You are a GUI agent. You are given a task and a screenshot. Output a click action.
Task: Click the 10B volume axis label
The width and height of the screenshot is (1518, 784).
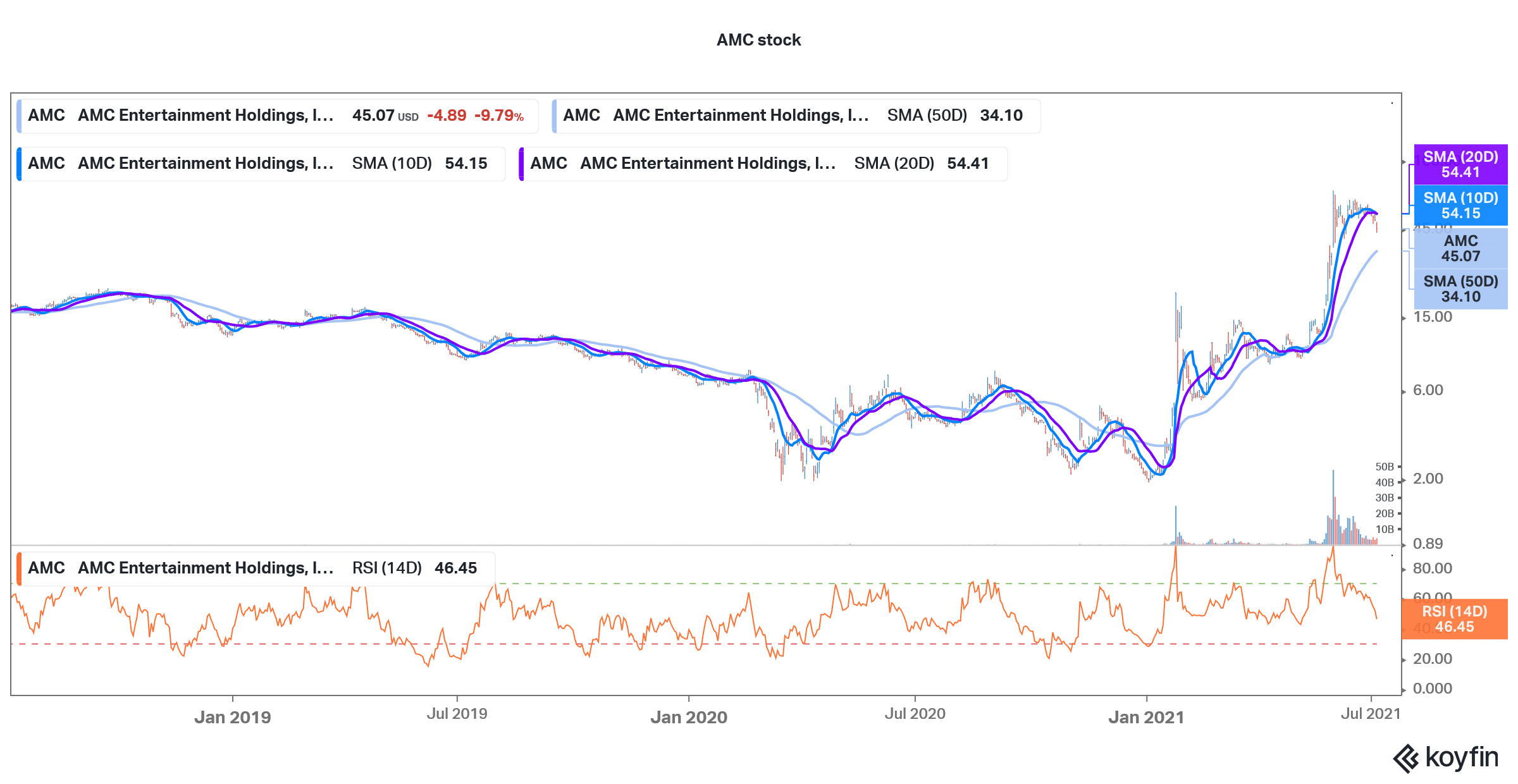1385,529
